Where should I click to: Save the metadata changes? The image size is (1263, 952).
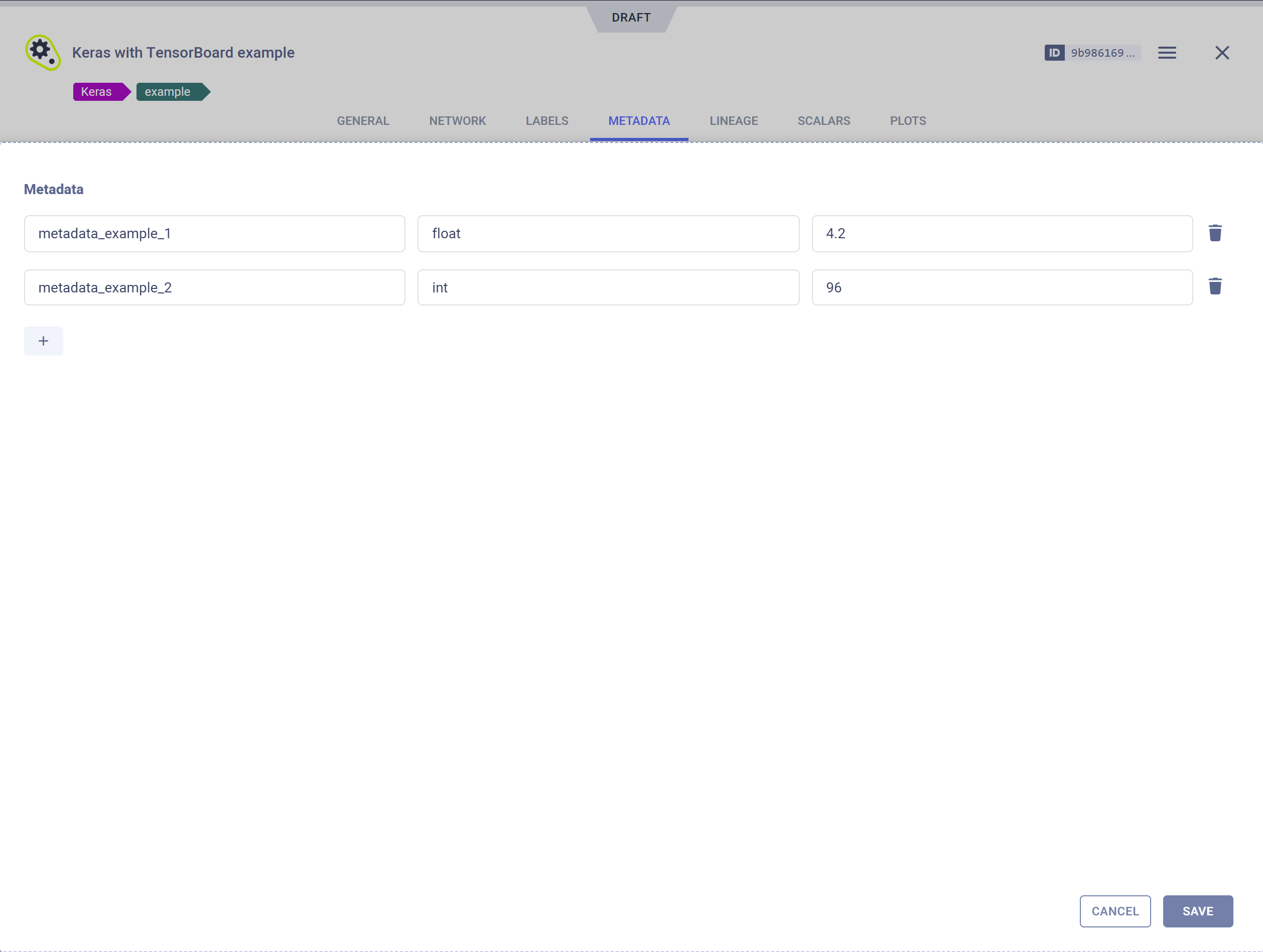pos(1197,911)
